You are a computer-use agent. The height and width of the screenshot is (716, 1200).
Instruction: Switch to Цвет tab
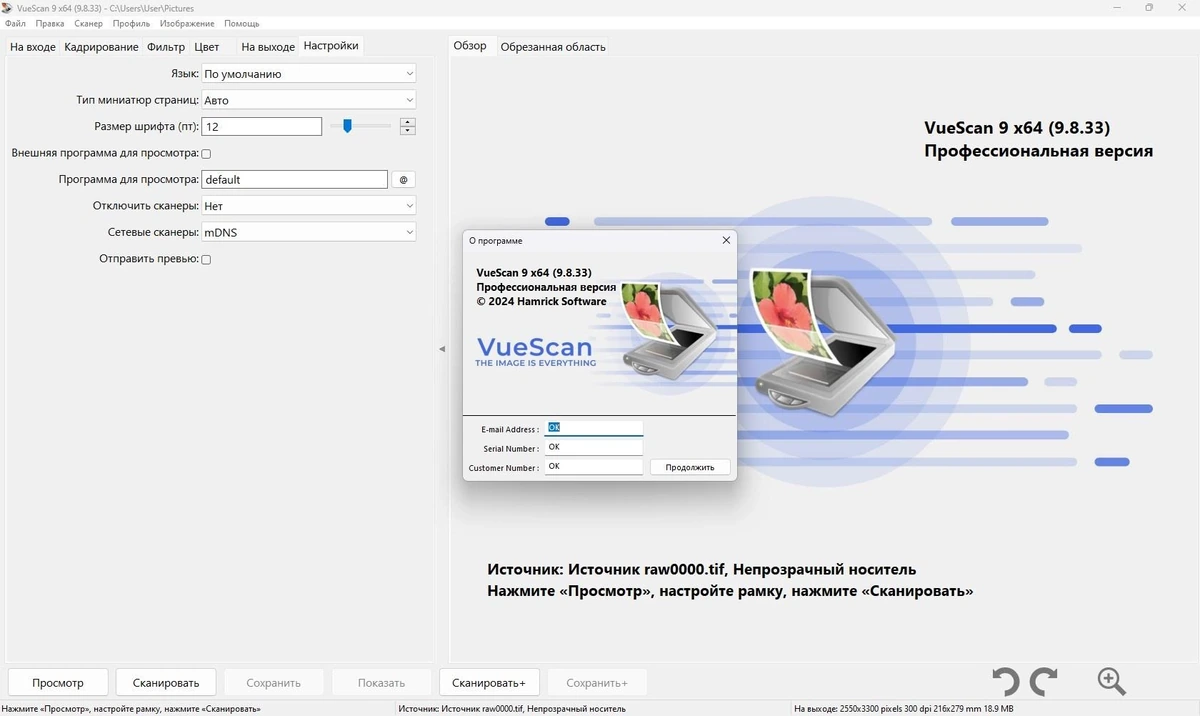point(207,47)
